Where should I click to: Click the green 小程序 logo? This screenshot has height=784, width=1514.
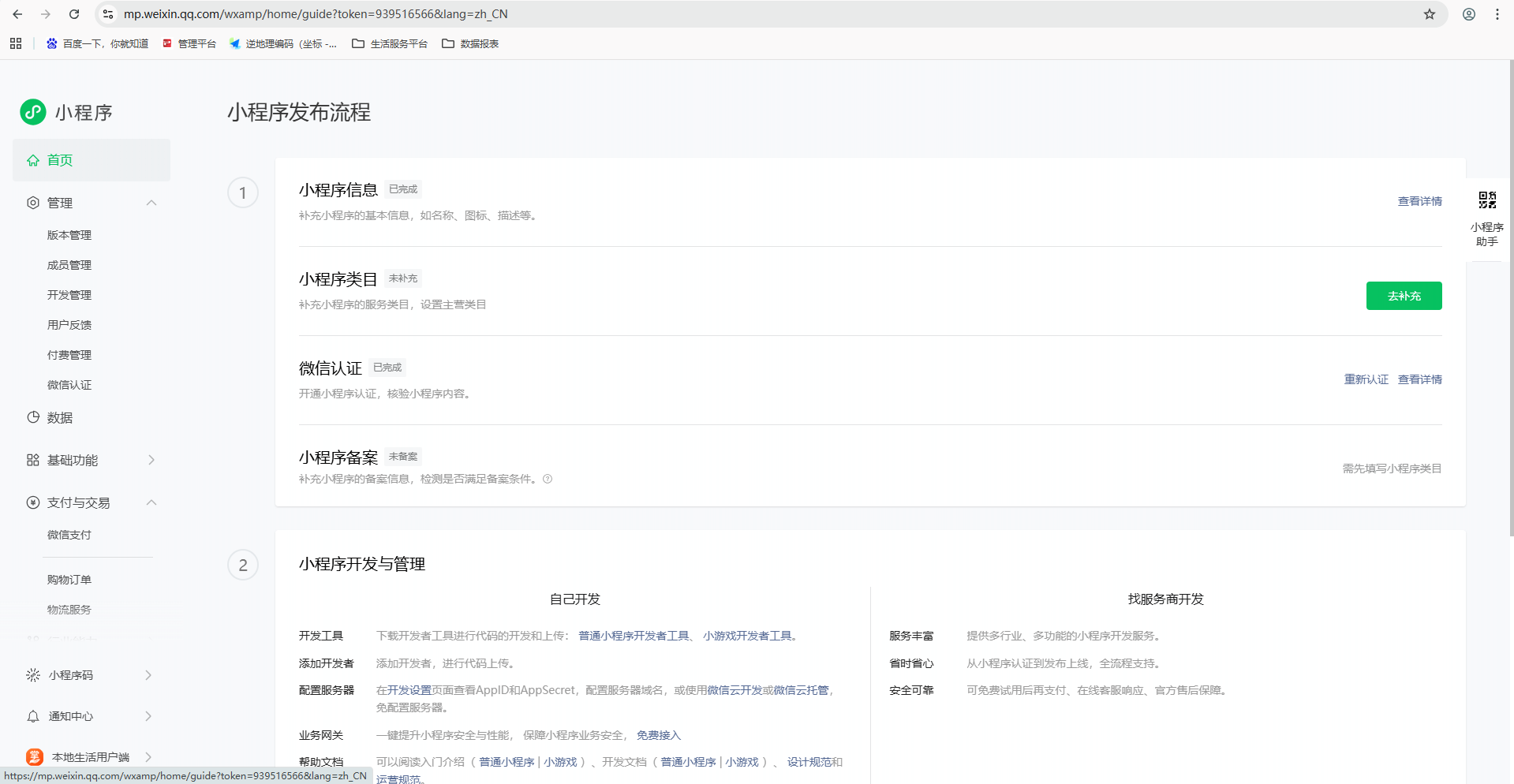click(x=33, y=112)
